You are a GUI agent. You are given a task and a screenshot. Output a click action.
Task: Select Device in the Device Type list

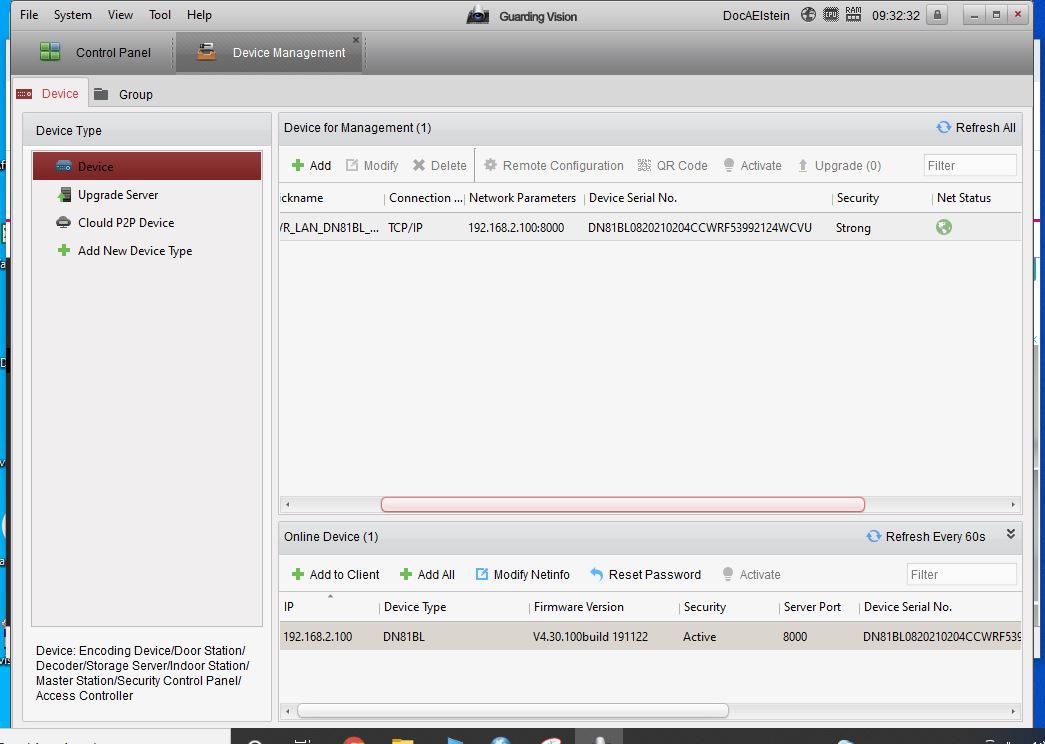coord(147,166)
